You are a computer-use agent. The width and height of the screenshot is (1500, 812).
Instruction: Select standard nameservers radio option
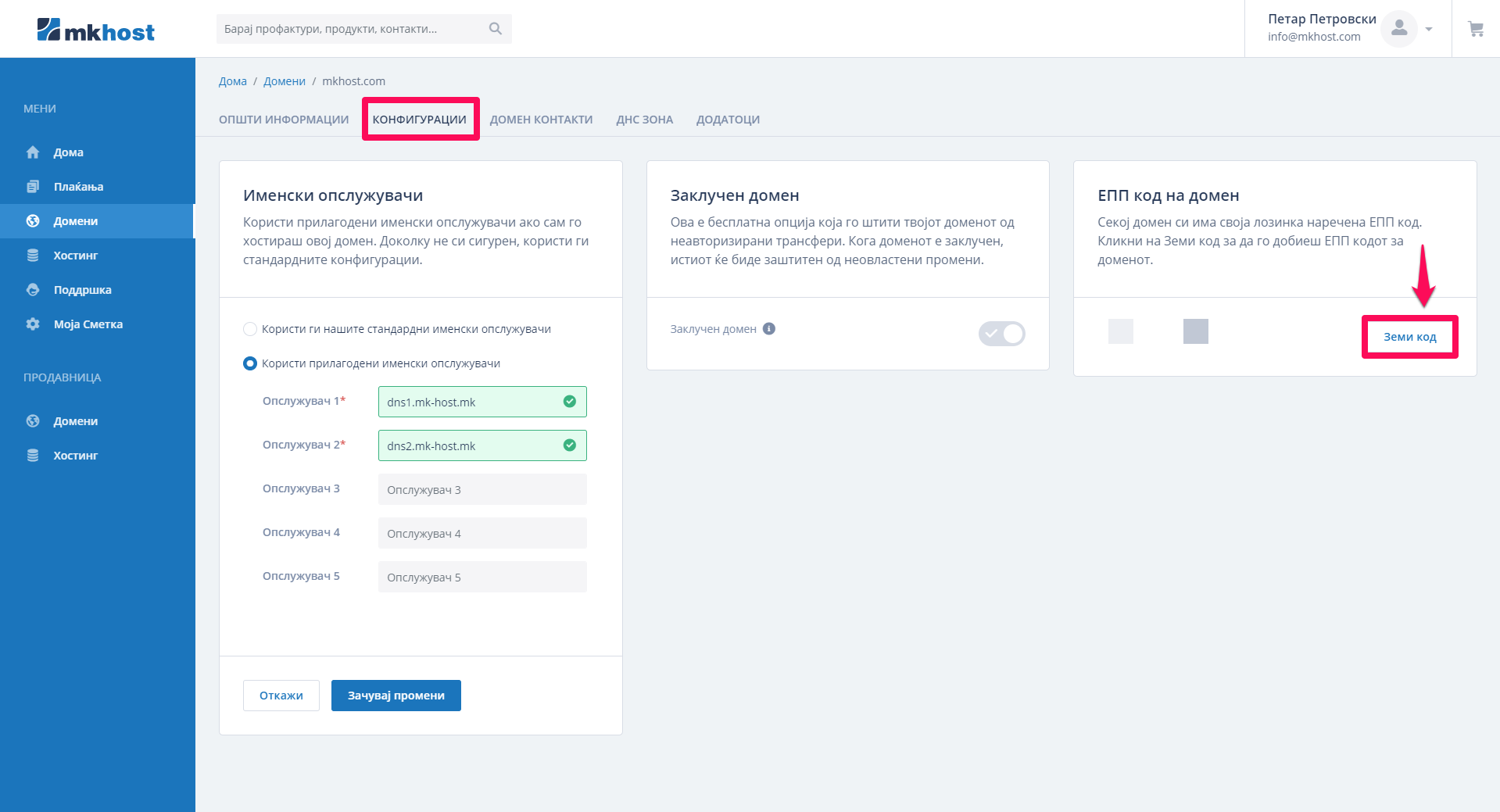(x=250, y=329)
